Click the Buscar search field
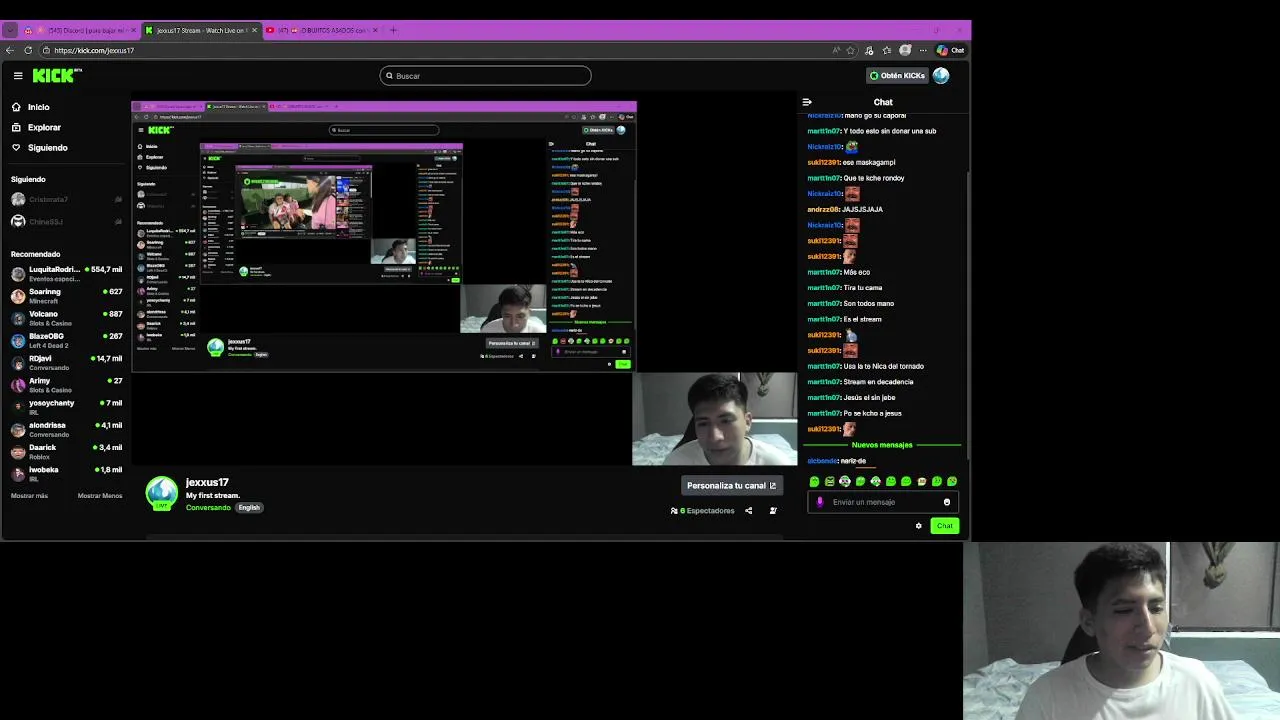 pos(485,76)
